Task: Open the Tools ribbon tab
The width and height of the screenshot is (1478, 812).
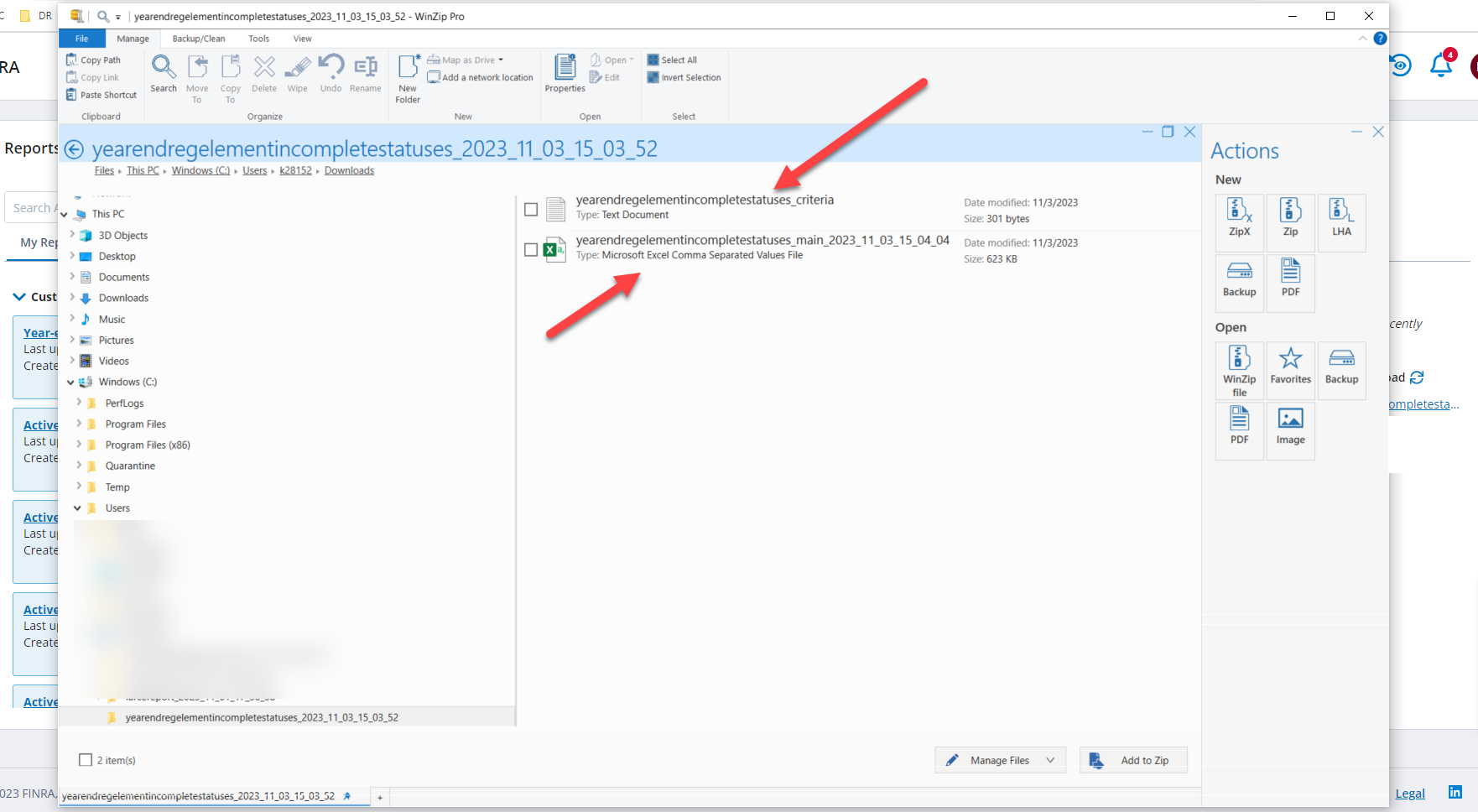Action: click(258, 39)
